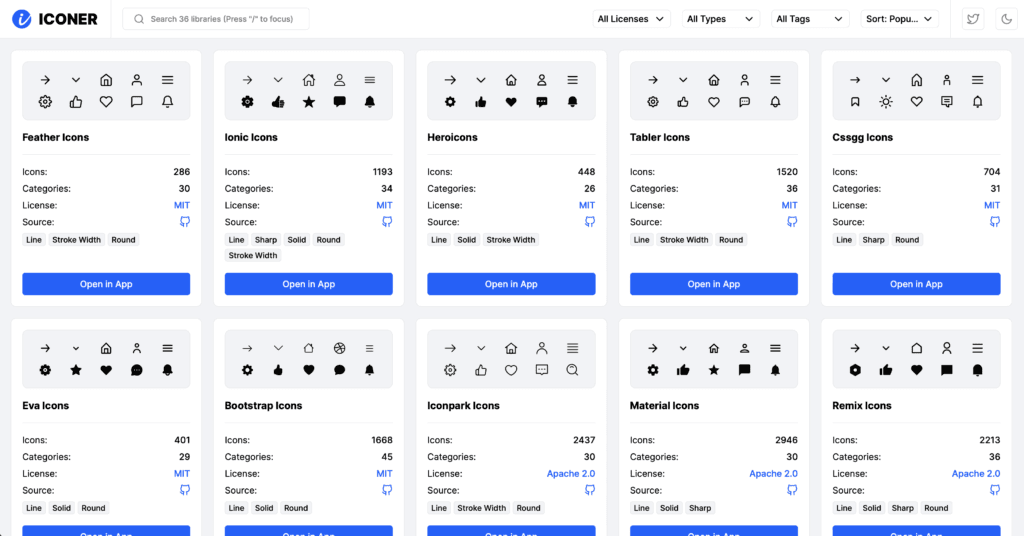Click the Remix Icons GitHub source icon

tap(995, 490)
